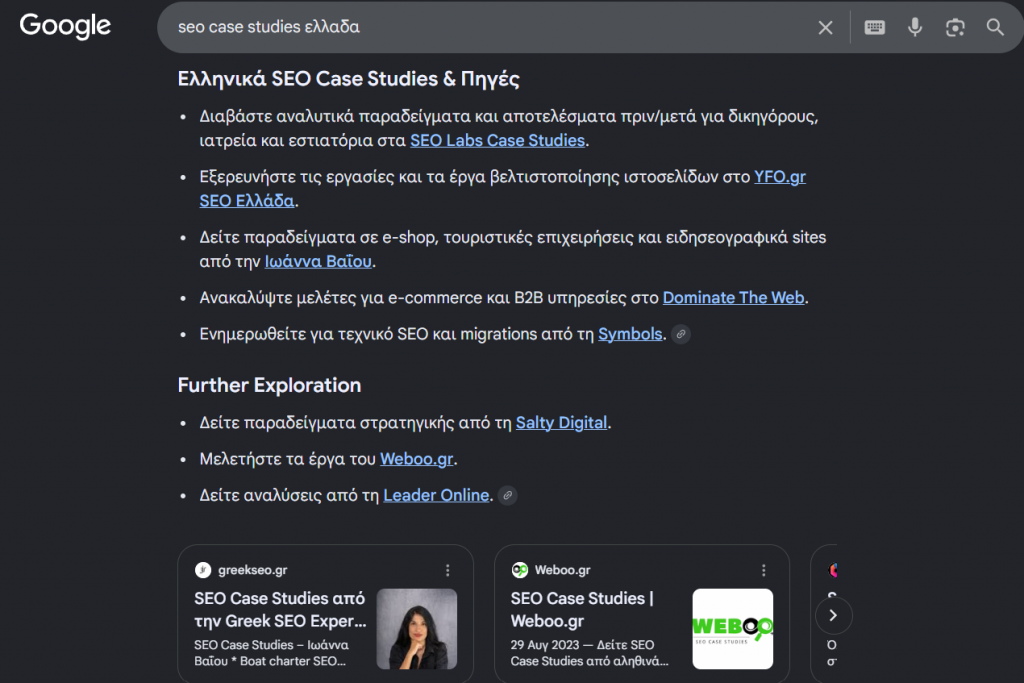This screenshot has height=683, width=1024.
Task: Open the Weboo.gr link in Further Exploration
Action: (417, 459)
